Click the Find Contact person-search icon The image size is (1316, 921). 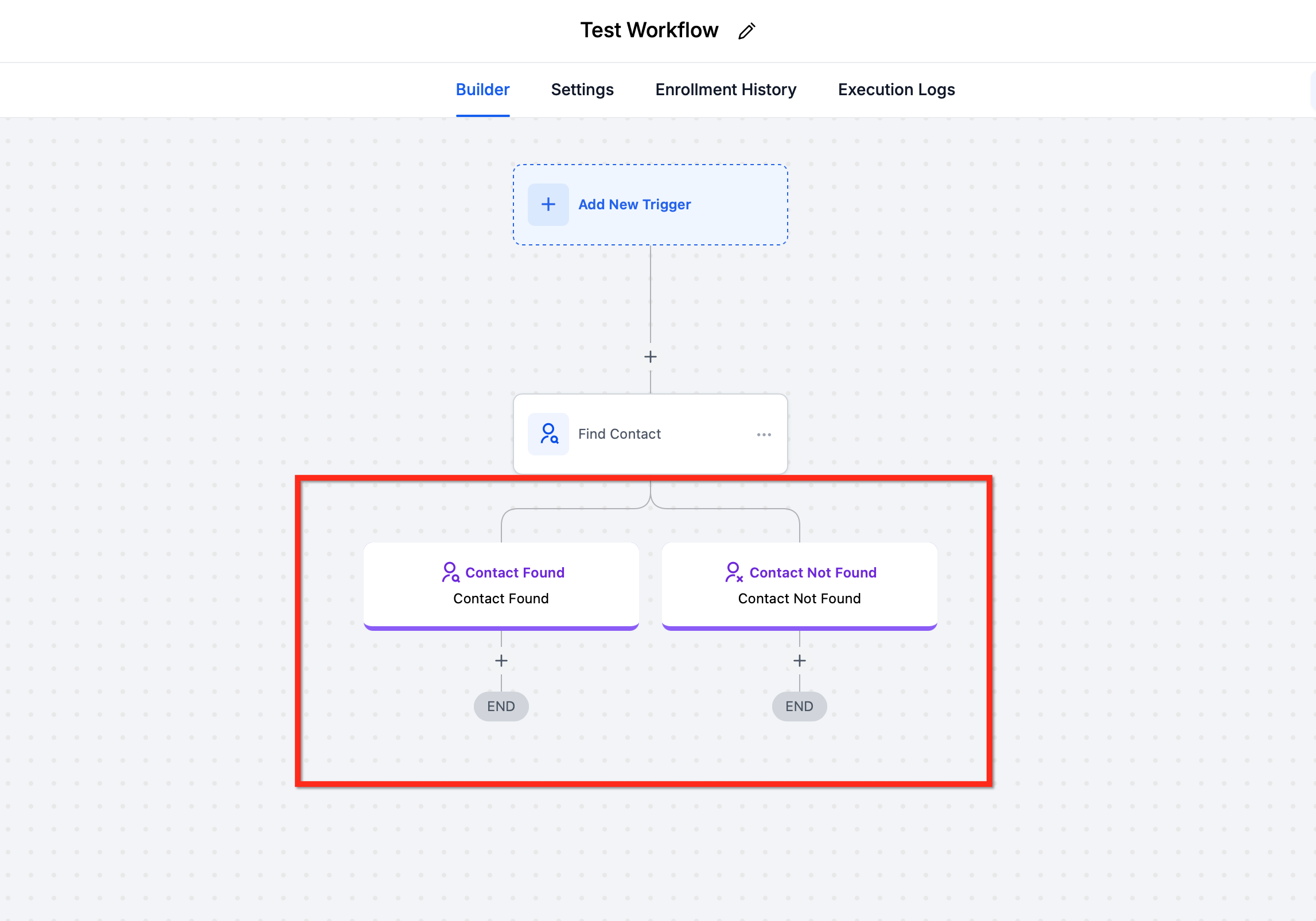[x=548, y=434]
